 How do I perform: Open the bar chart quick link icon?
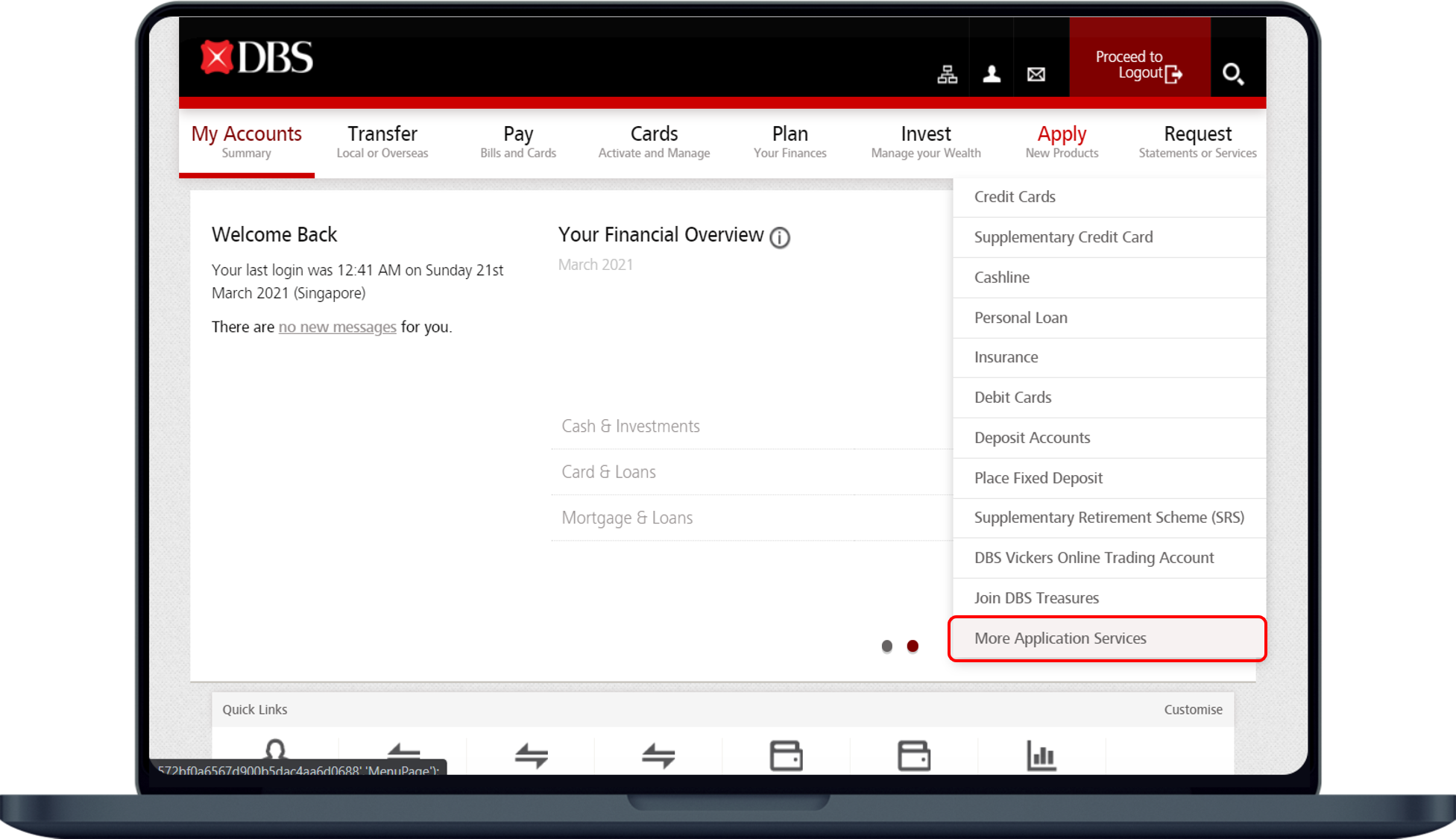pyautogui.click(x=1041, y=755)
